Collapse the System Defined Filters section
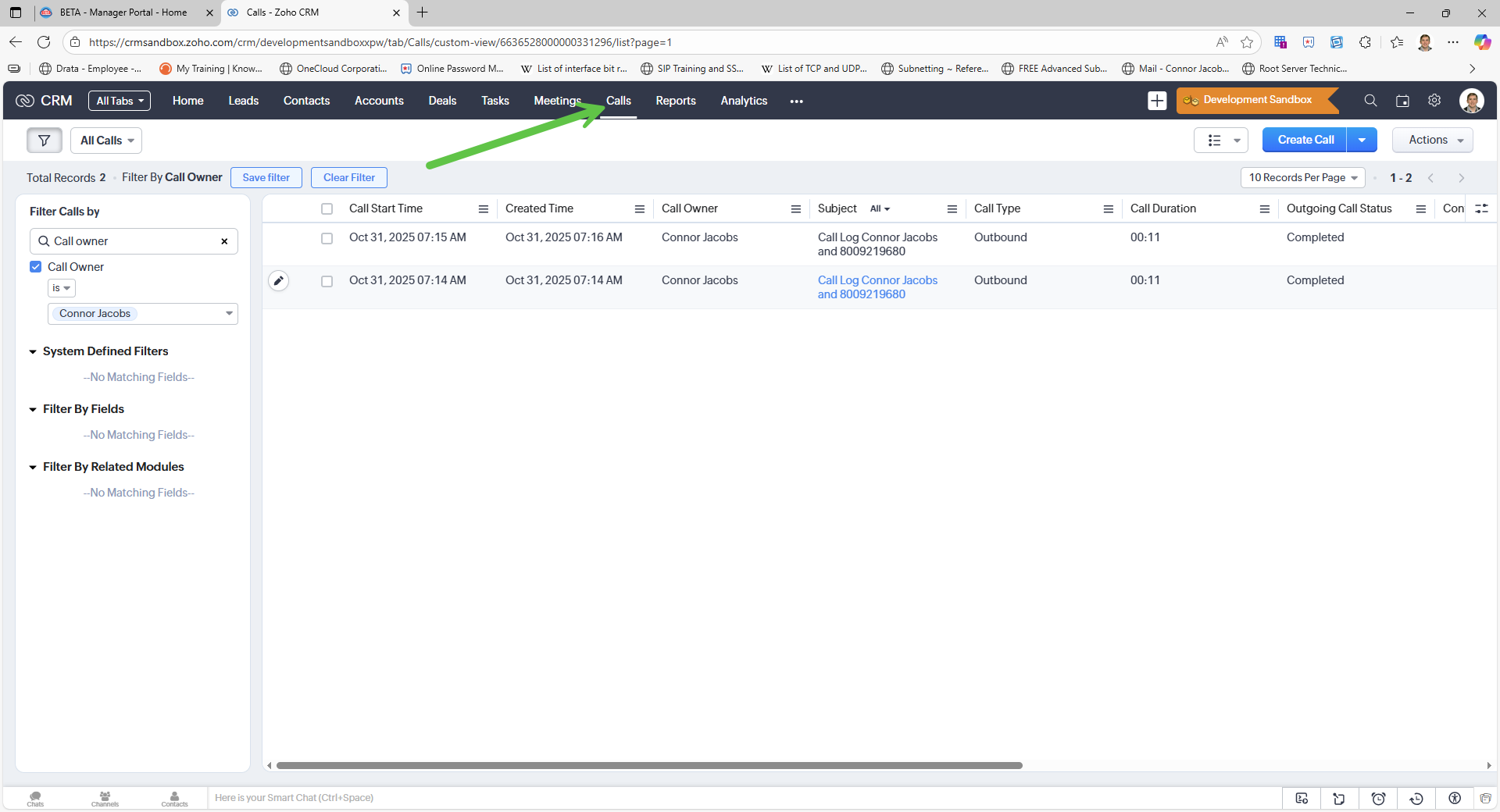The width and height of the screenshot is (1500, 812). 33,352
